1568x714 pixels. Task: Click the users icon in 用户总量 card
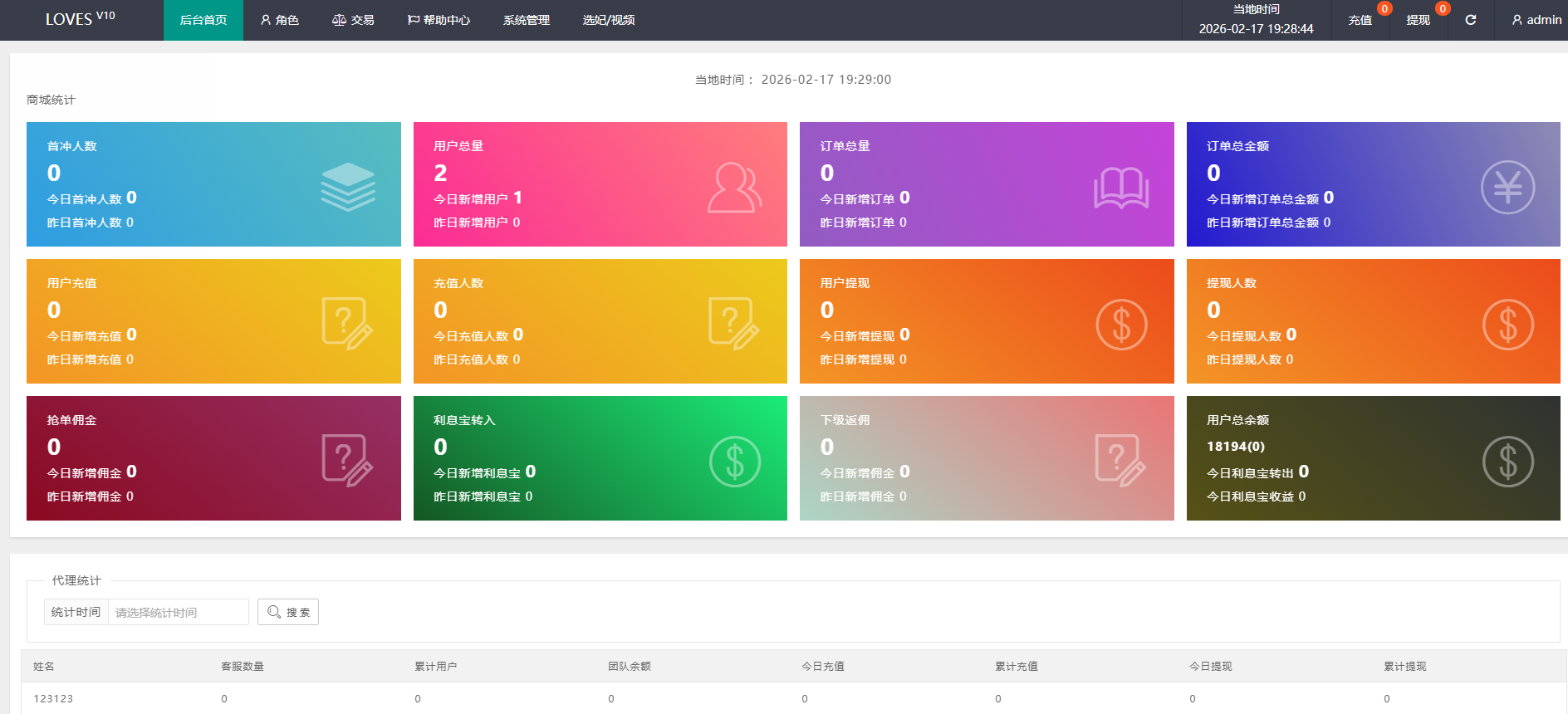point(734,188)
